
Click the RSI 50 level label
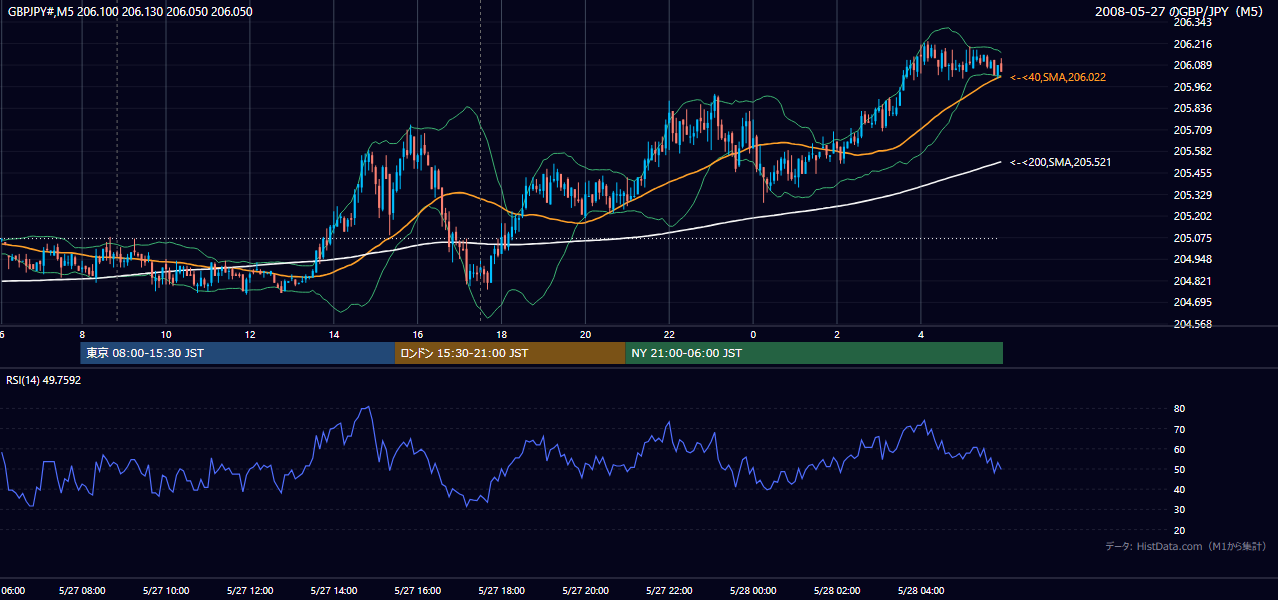tap(1179, 469)
